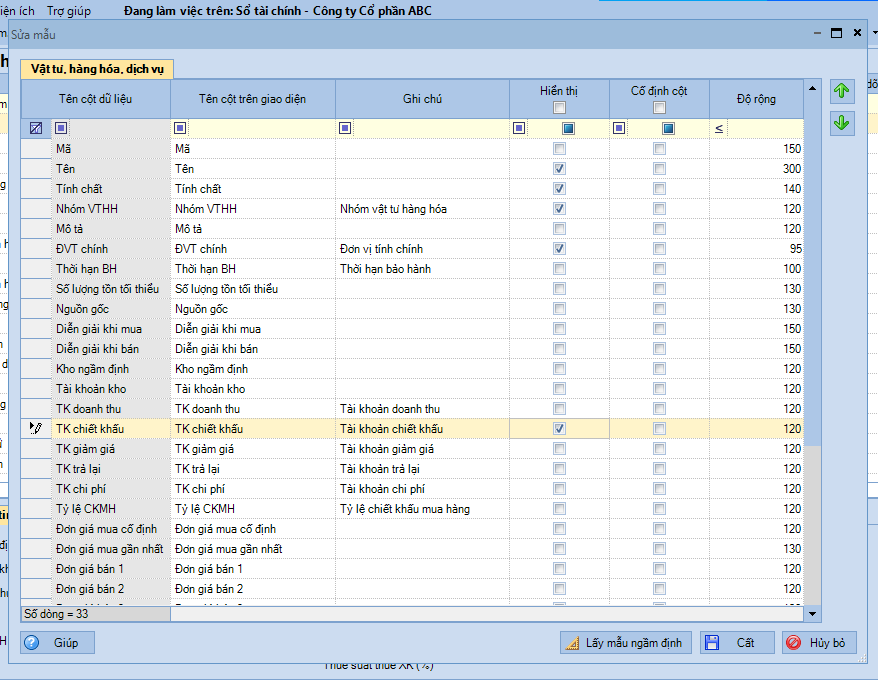Image resolution: width=878 pixels, height=680 pixels.
Task: Click width value 300 for Tên row
Action: [x=756, y=169]
